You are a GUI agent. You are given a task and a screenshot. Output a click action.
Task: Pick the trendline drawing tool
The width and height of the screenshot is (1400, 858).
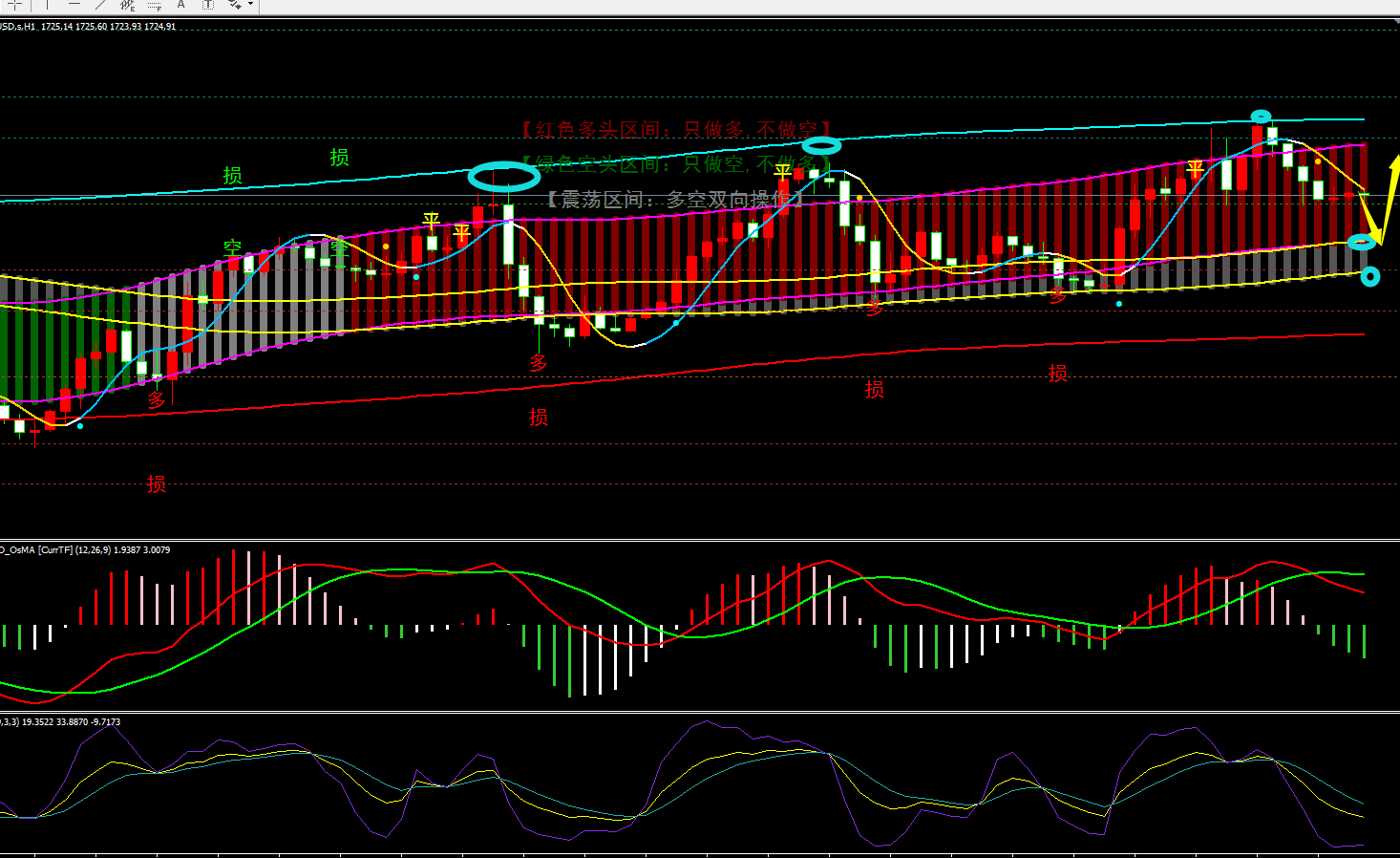pyautogui.click(x=100, y=5)
